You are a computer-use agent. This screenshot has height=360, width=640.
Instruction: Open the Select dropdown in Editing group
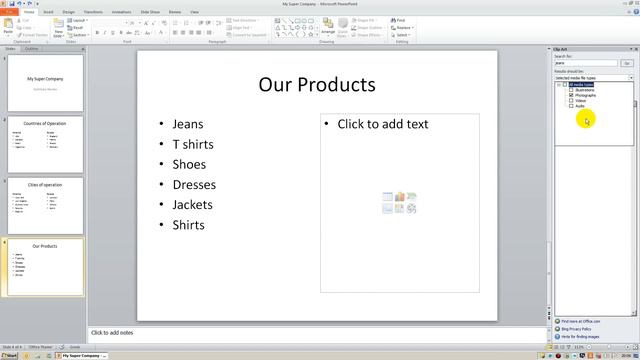400,35
